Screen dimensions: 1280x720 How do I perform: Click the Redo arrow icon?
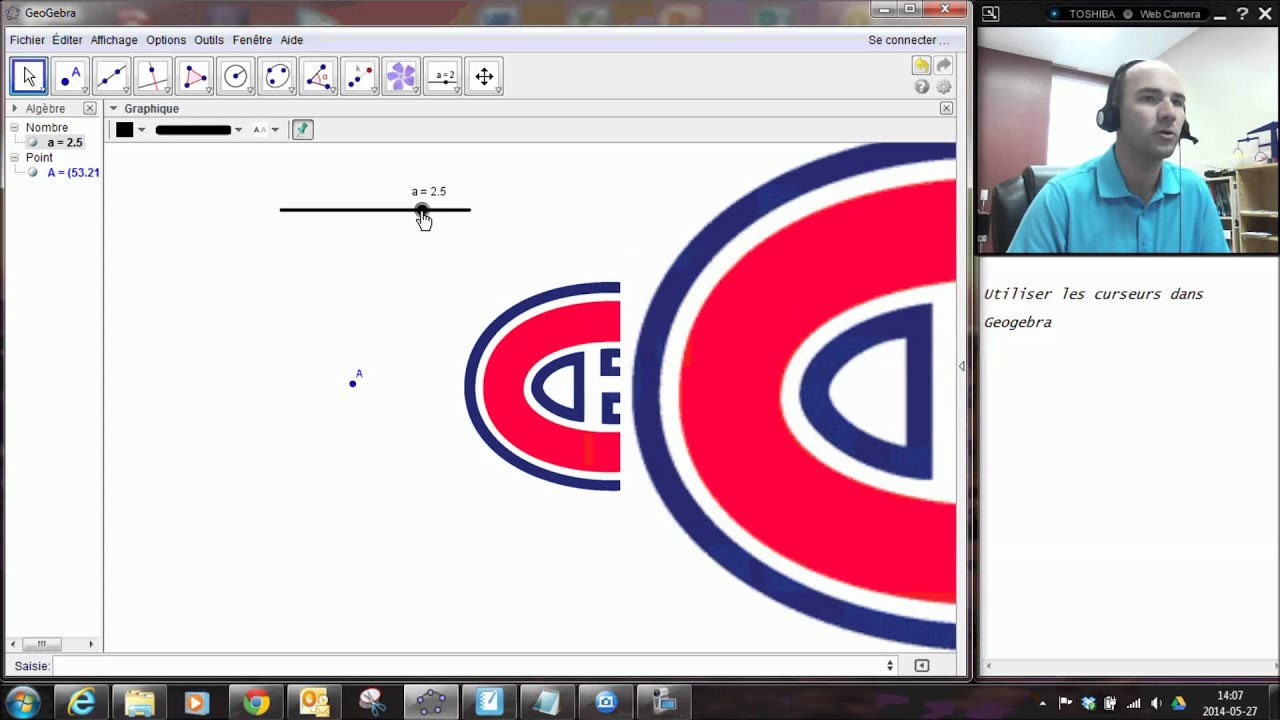pyautogui.click(x=943, y=65)
